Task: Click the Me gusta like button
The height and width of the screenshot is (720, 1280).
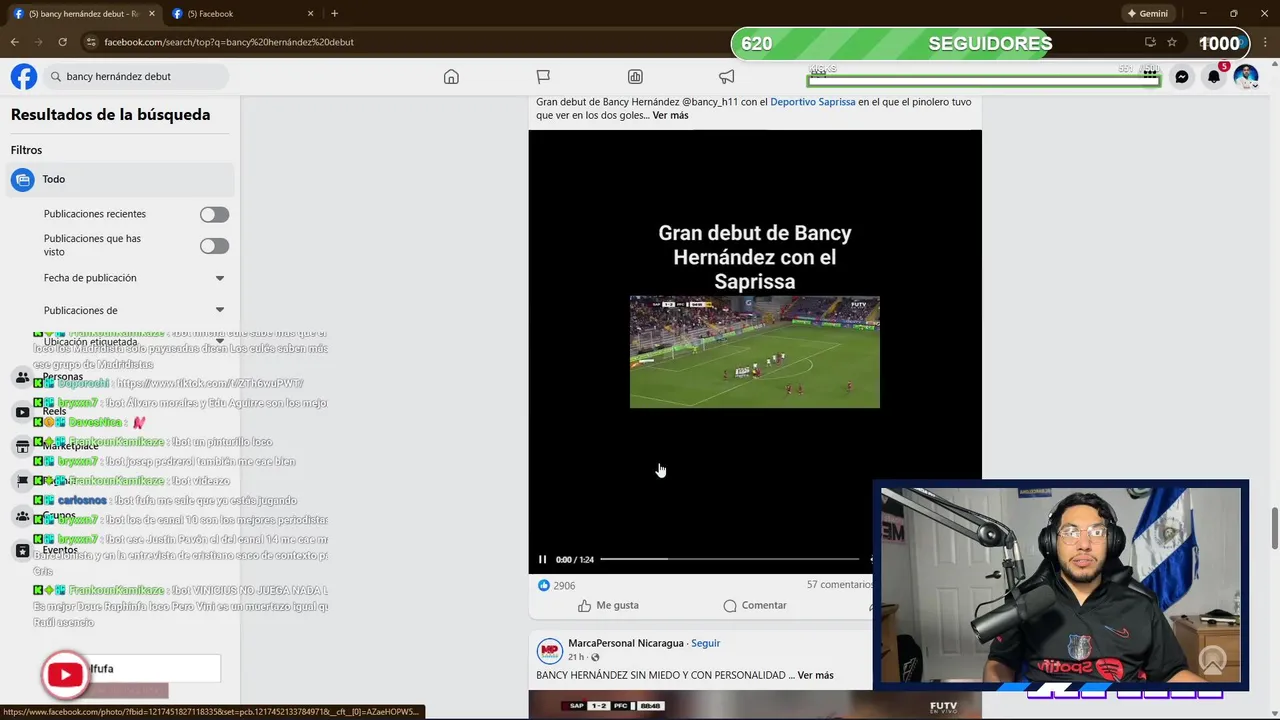Action: [608, 605]
